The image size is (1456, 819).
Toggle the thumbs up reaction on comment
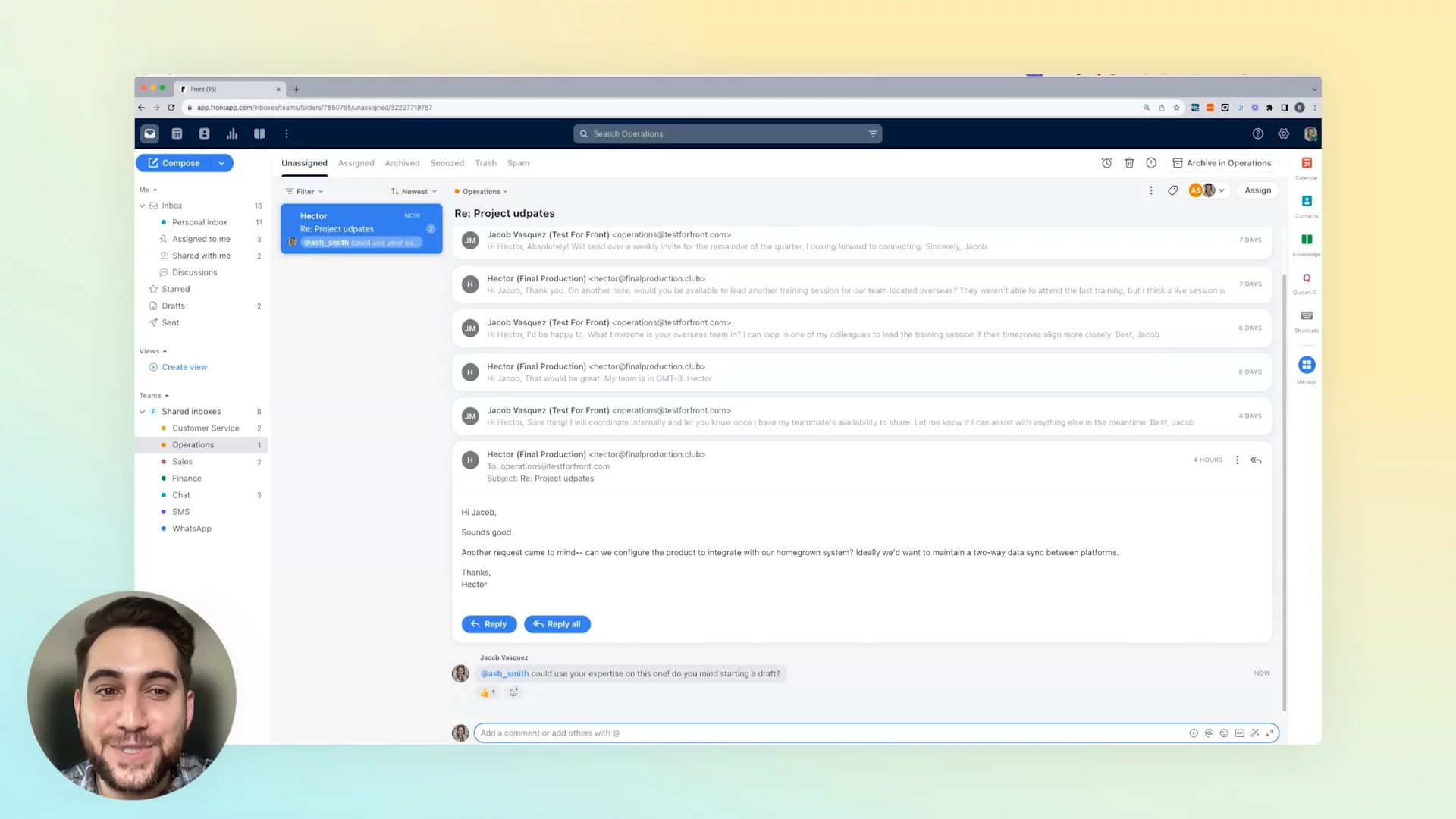[x=487, y=692]
